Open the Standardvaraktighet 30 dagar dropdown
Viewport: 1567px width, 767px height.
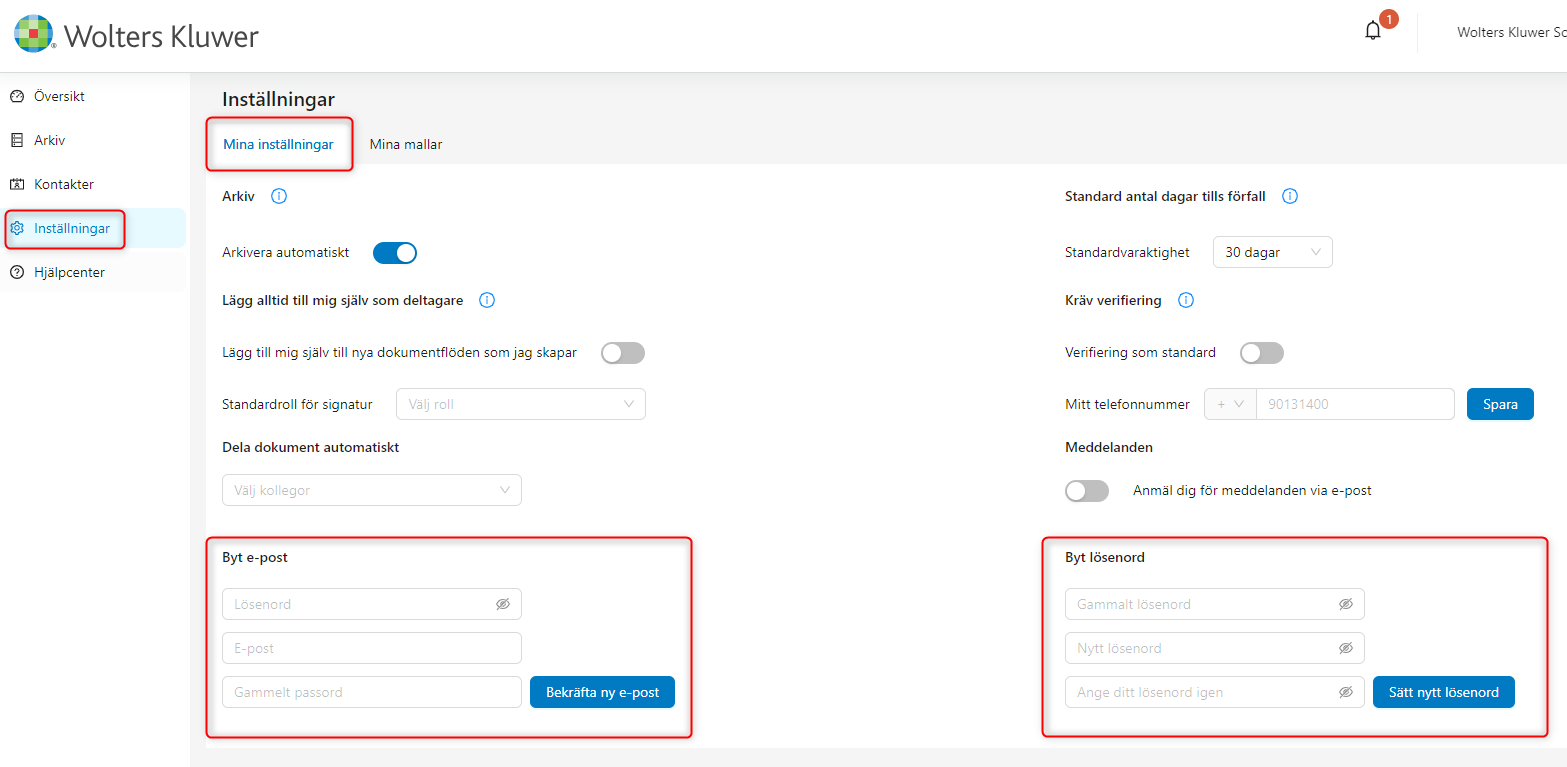1273,253
